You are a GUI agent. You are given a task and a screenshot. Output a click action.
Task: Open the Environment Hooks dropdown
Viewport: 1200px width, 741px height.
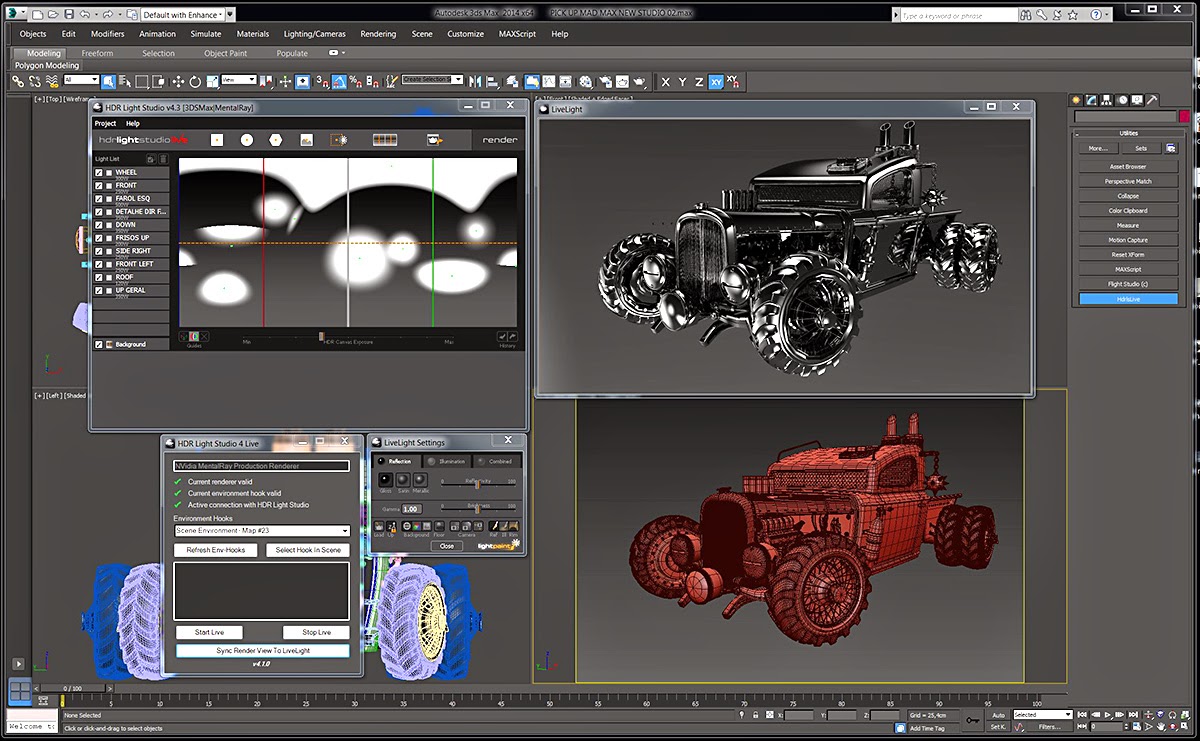click(x=262, y=531)
